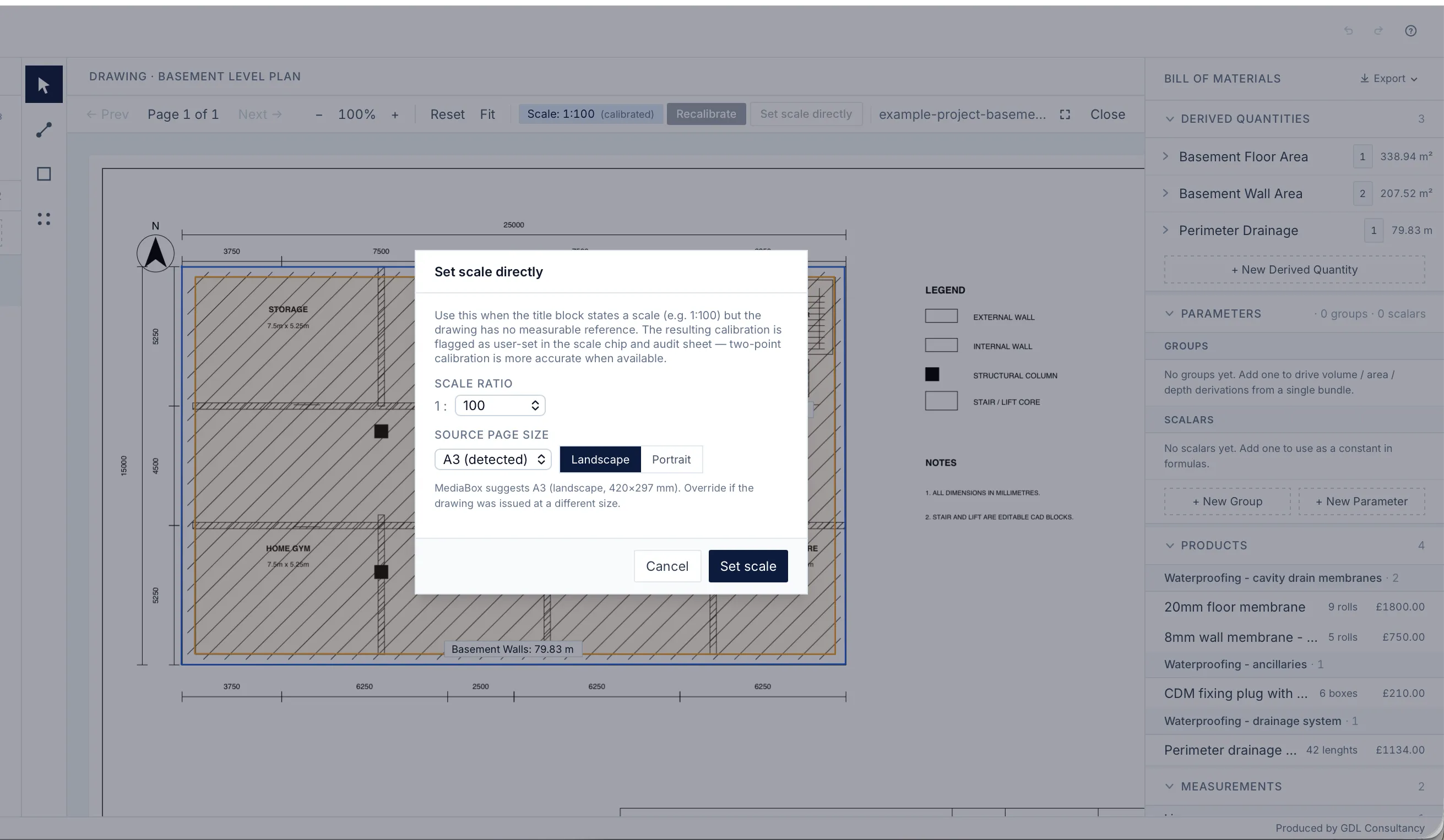Click the New Group button
Viewport: 1444px width, 840px height.
(1227, 501)
